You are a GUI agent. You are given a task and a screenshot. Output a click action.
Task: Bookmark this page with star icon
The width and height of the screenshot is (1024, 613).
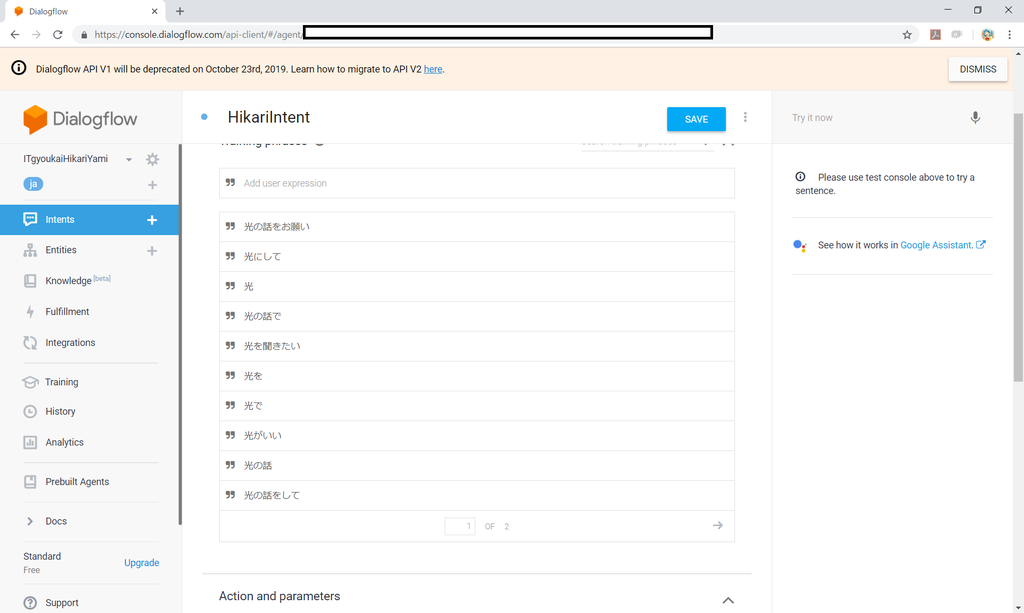[x=907, y=35]
